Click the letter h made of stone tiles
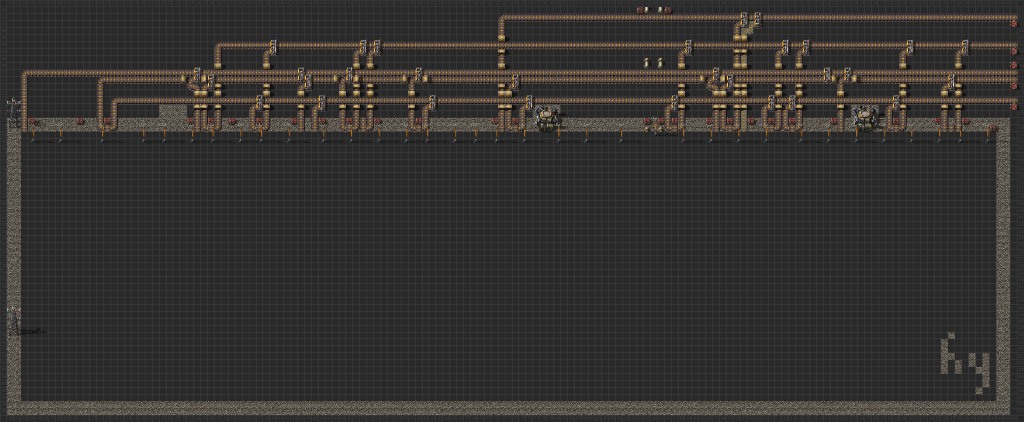The width and height of the screenshot is (1024, 422). 951,353
